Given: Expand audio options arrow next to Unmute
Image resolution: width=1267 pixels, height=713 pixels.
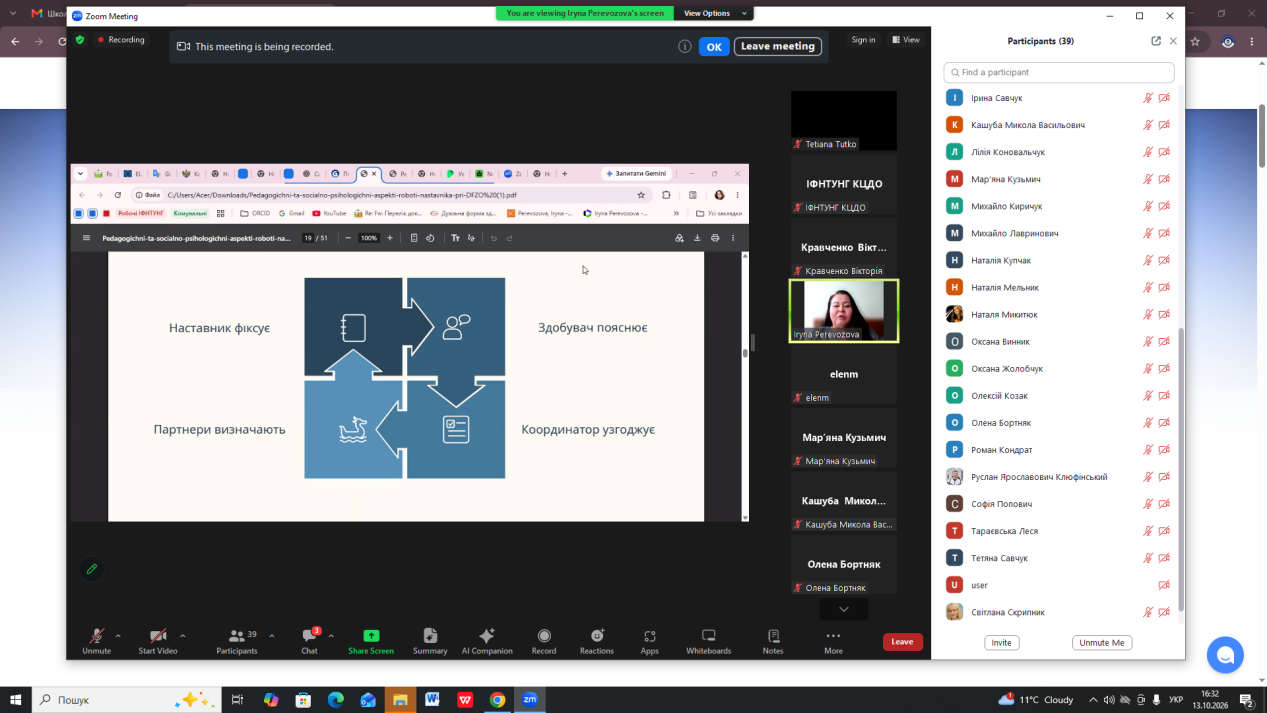Looking at the screenshot, I should (x=118, y=636).
